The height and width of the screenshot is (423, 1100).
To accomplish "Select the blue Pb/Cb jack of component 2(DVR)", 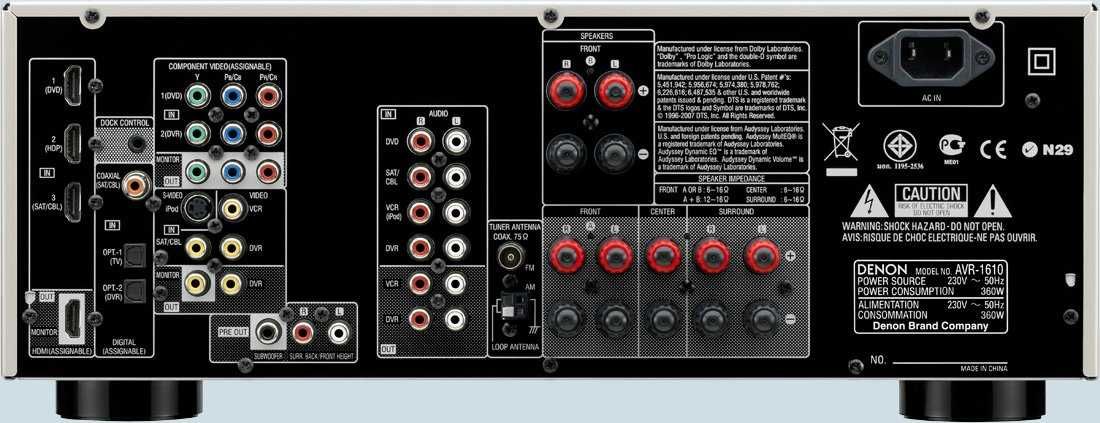I will 233,133.
